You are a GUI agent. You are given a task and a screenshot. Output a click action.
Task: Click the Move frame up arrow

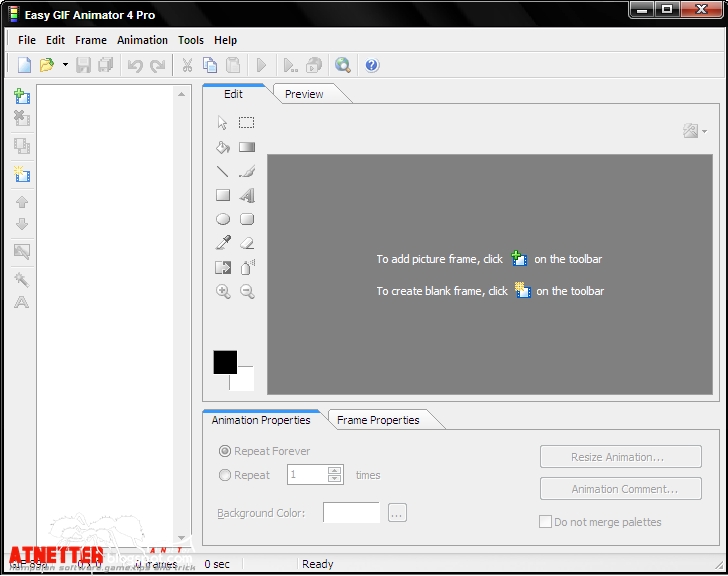[22, 202]
